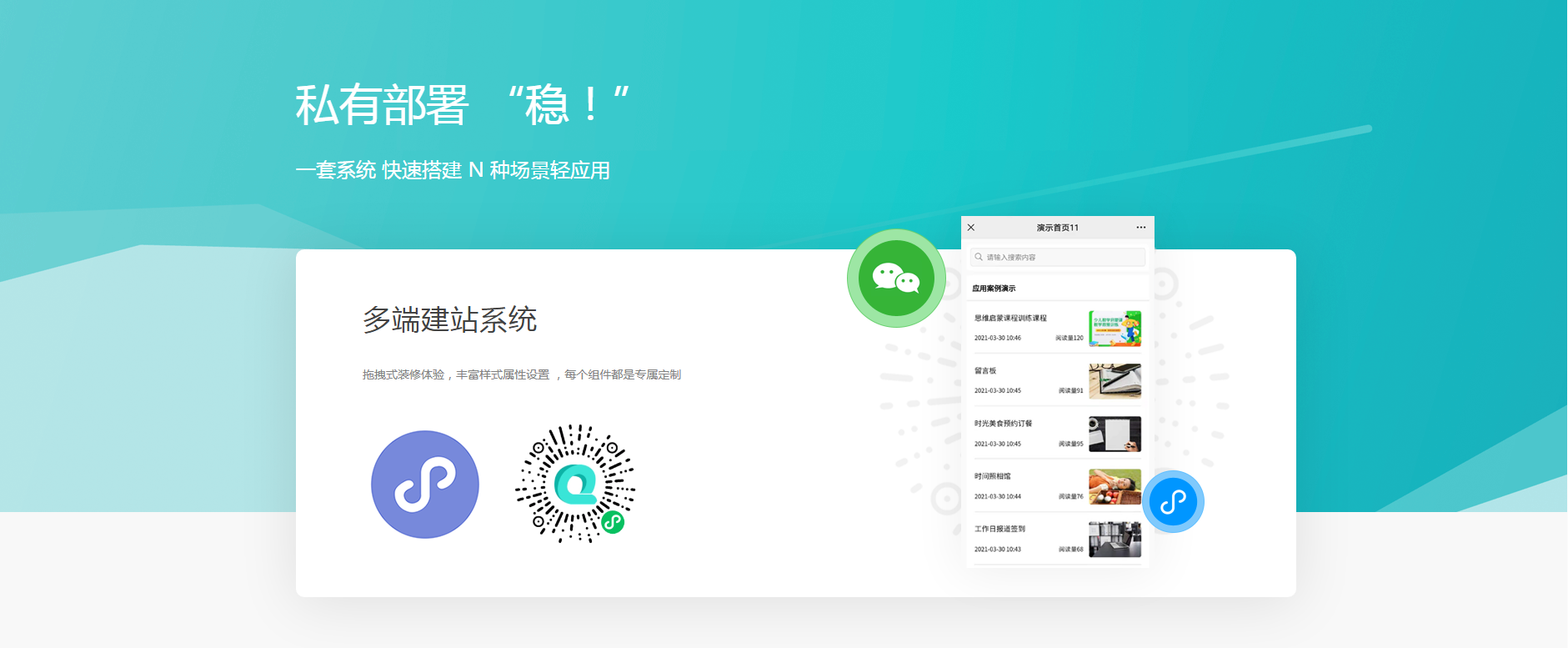
Task: Click the 时光美食预约订餐 thumbnail image
Action: (1115, 434)
